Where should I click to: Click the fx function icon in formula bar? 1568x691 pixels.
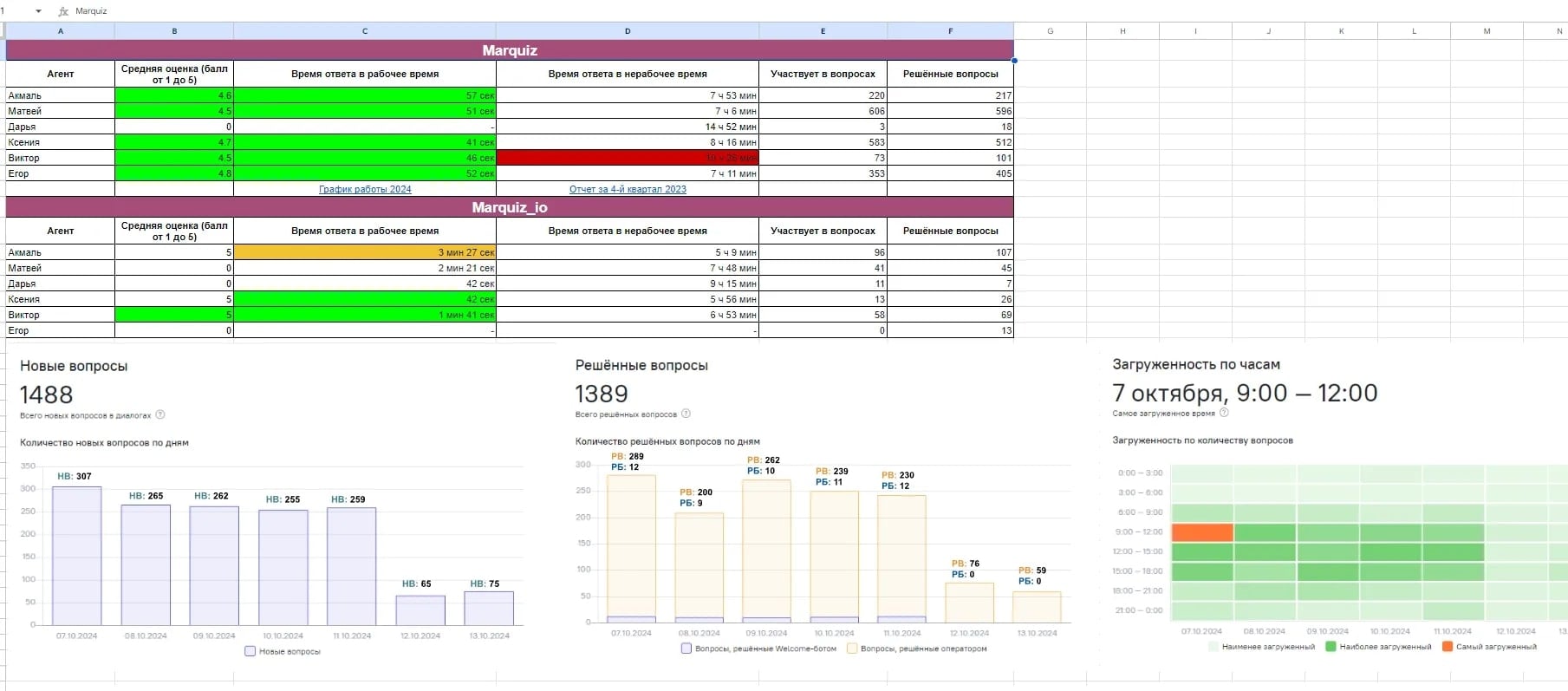pyautogui.click(x=63, y=11)
